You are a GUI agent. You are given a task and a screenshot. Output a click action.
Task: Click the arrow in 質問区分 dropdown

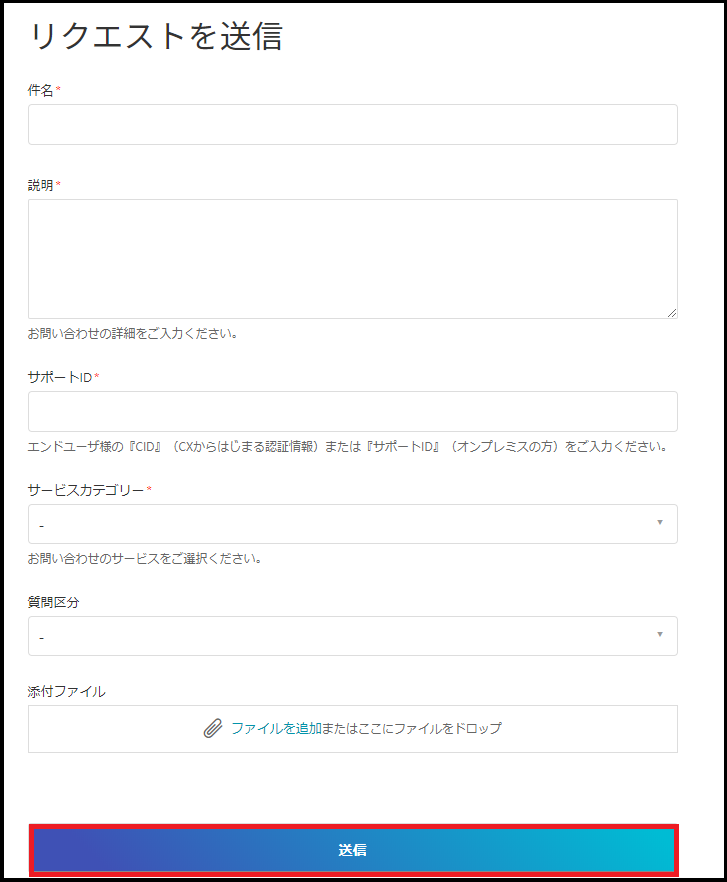tap(659, 634)
